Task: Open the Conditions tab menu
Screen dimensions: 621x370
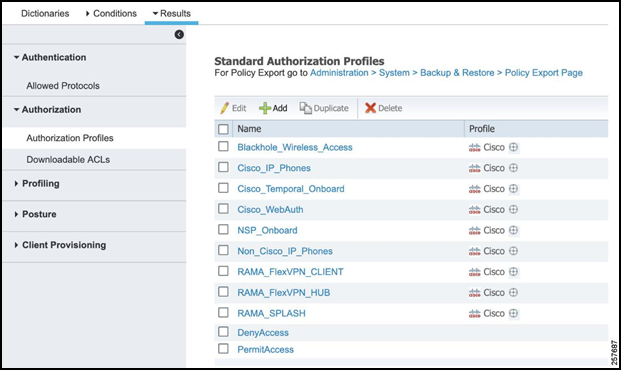Action: [x=111, y=13]
